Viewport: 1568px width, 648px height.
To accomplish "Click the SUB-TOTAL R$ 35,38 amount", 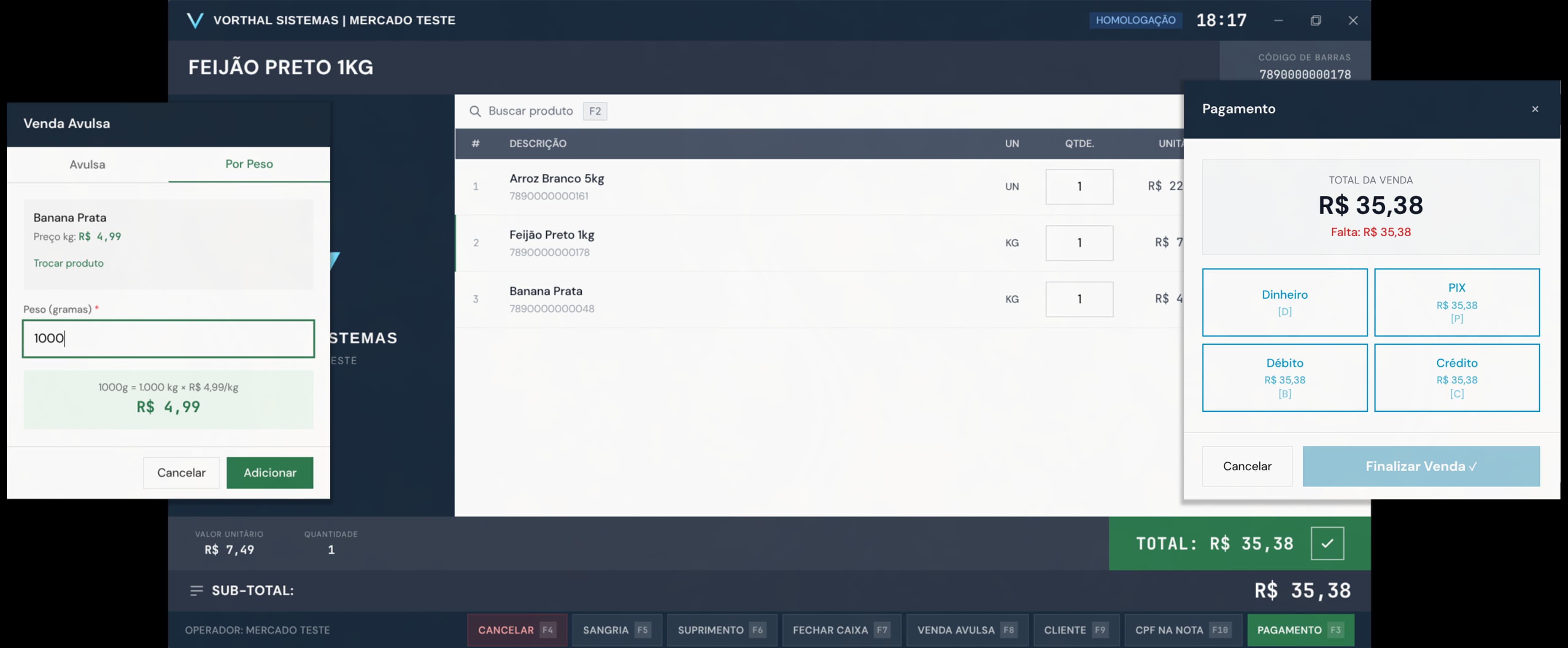I will point(1303,590).
